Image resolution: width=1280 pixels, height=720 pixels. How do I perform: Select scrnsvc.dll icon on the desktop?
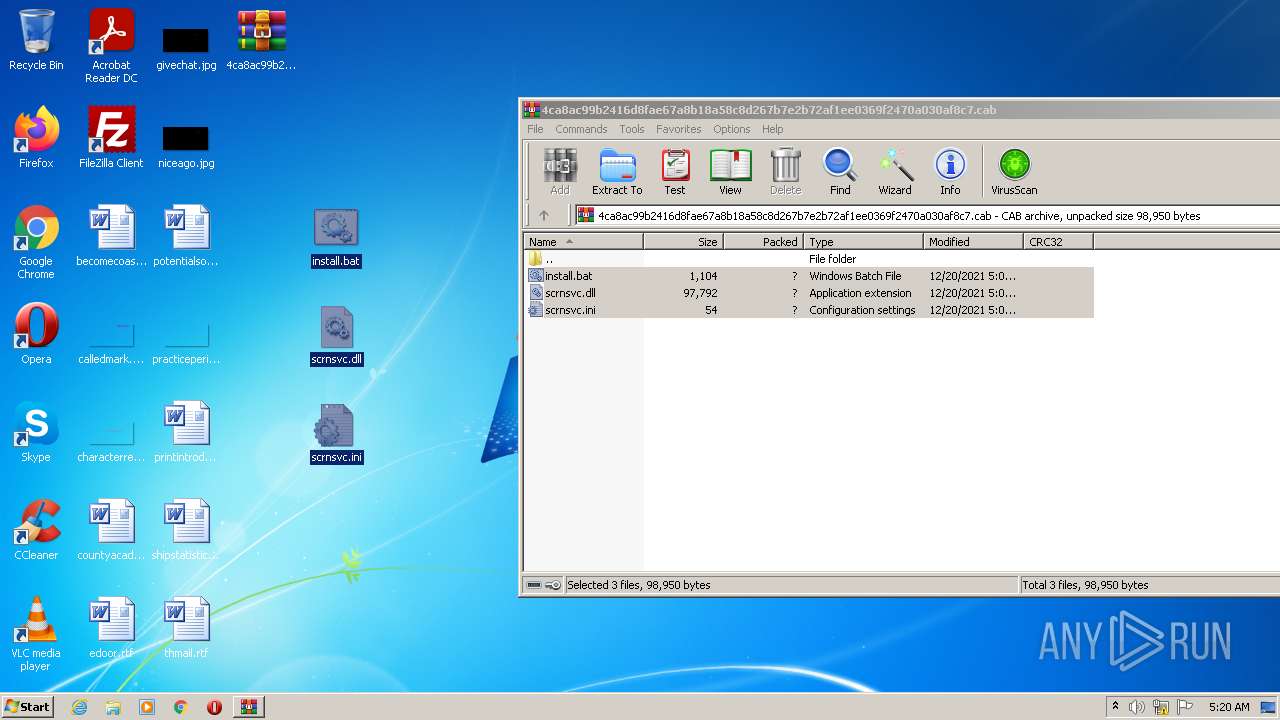336,336
